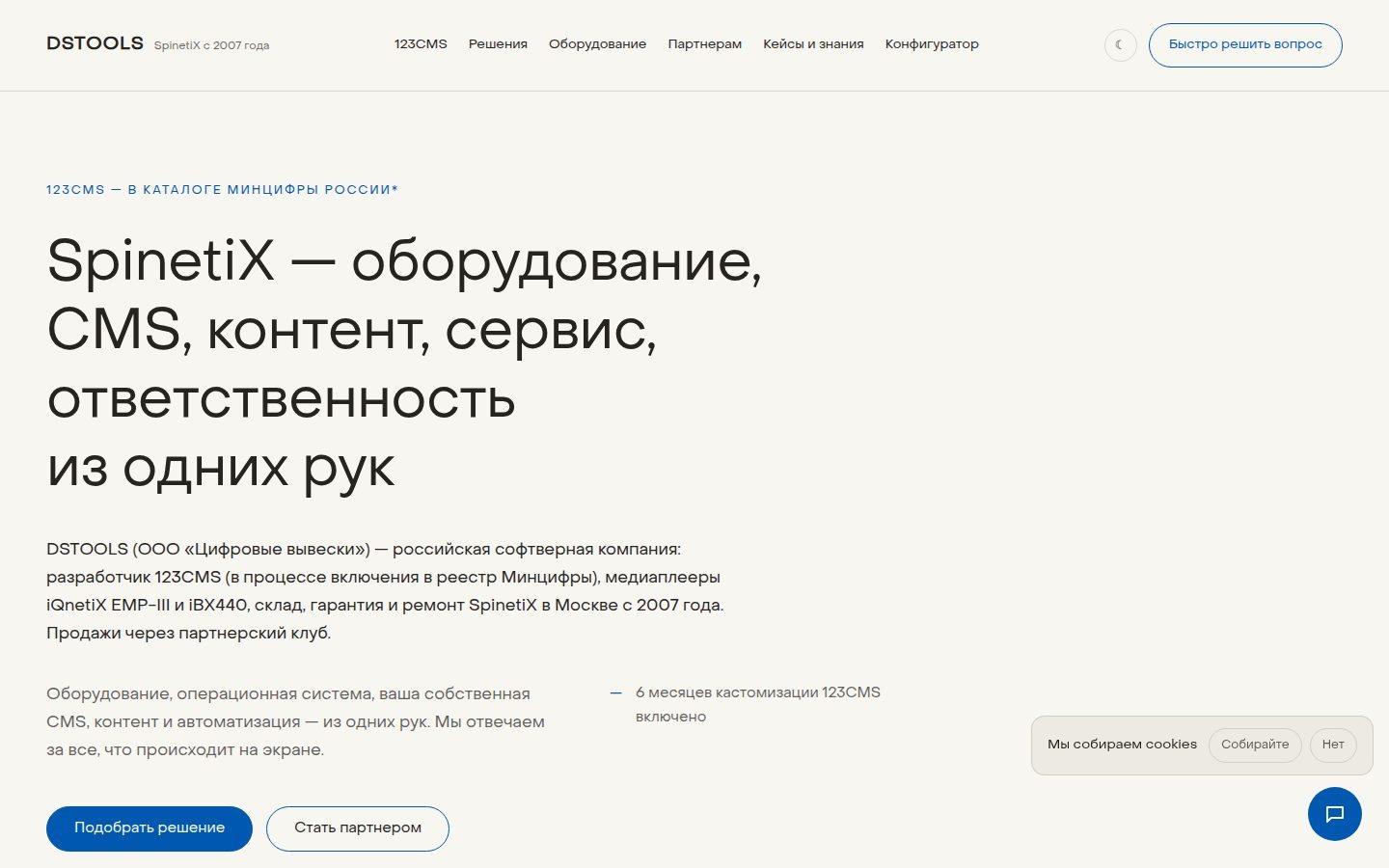
Task: Expand the Кейсы и знания navigation item
Action: click(x=813, y=44)
